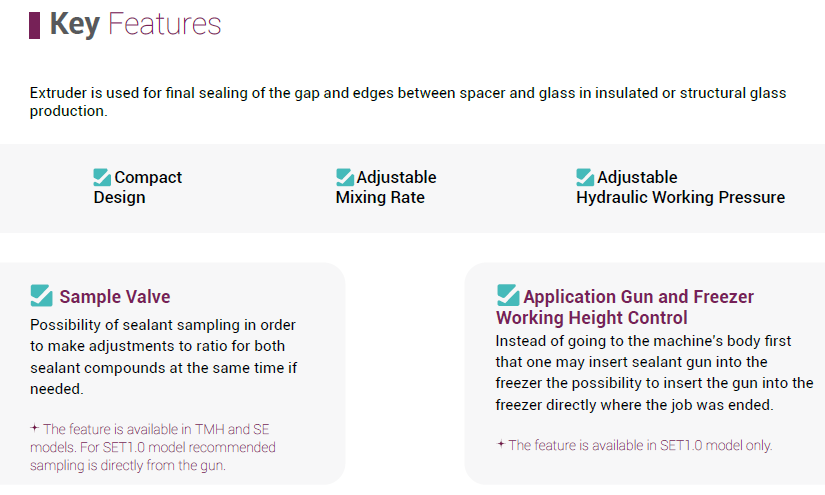Click the checkmark icon beside Adjustable Mixing Rate
Screen dimensions: 825x495
(345, 177)
